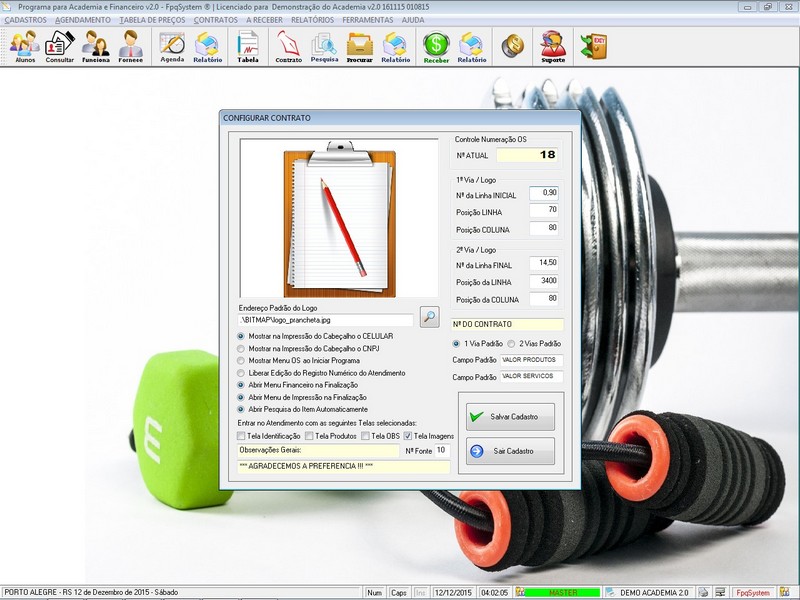Click the Endereço Padrão do Logo field
This screenshot has width=800, height=600.
326,320
